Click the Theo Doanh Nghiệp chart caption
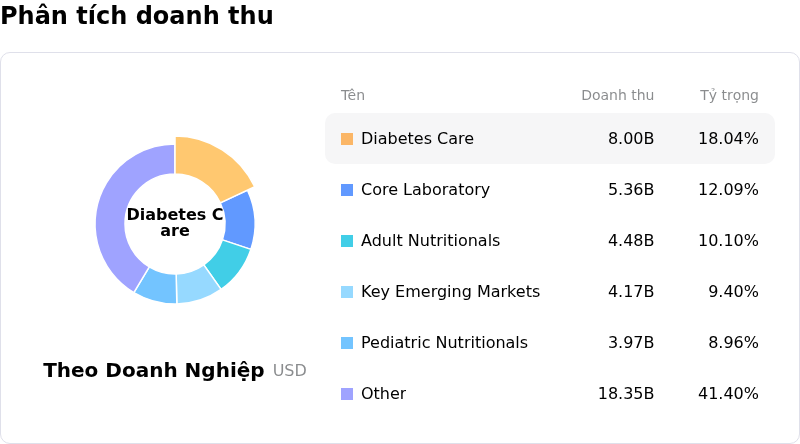The image size is (800, 444). 154,371
